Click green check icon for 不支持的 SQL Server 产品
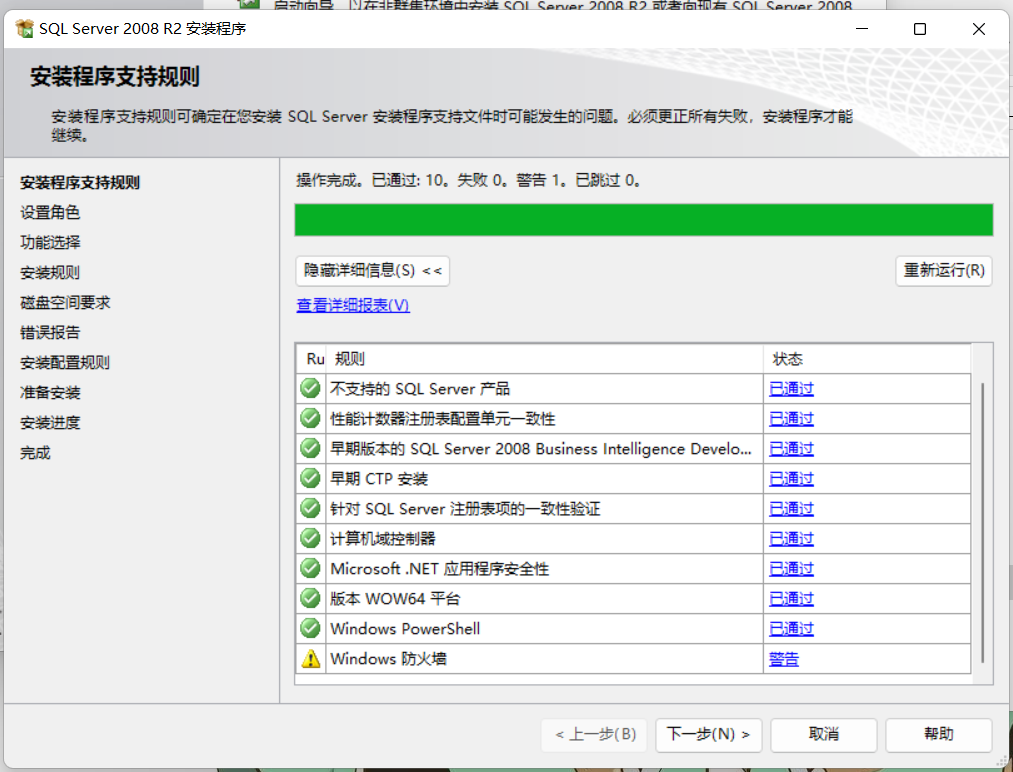Viewport: 1013px width, 772px height. tap(311, 388)
